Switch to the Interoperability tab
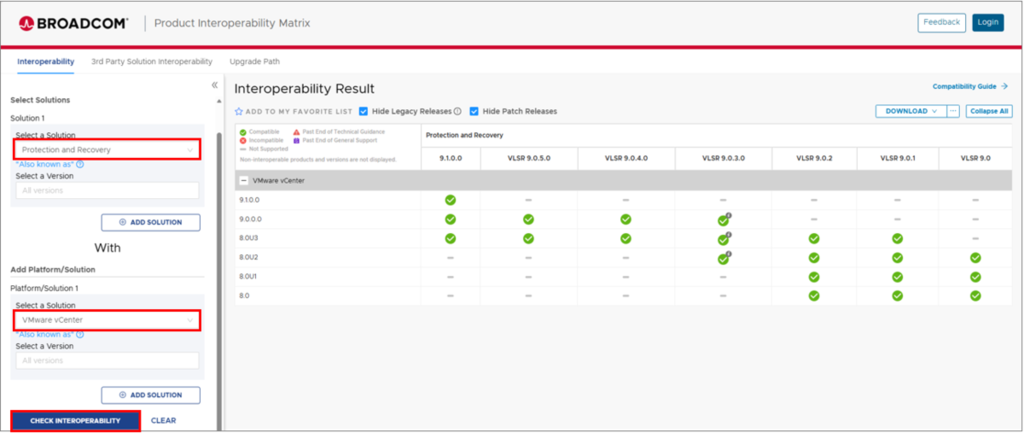This screenshot has height=433, width=1024. (46, 62)
